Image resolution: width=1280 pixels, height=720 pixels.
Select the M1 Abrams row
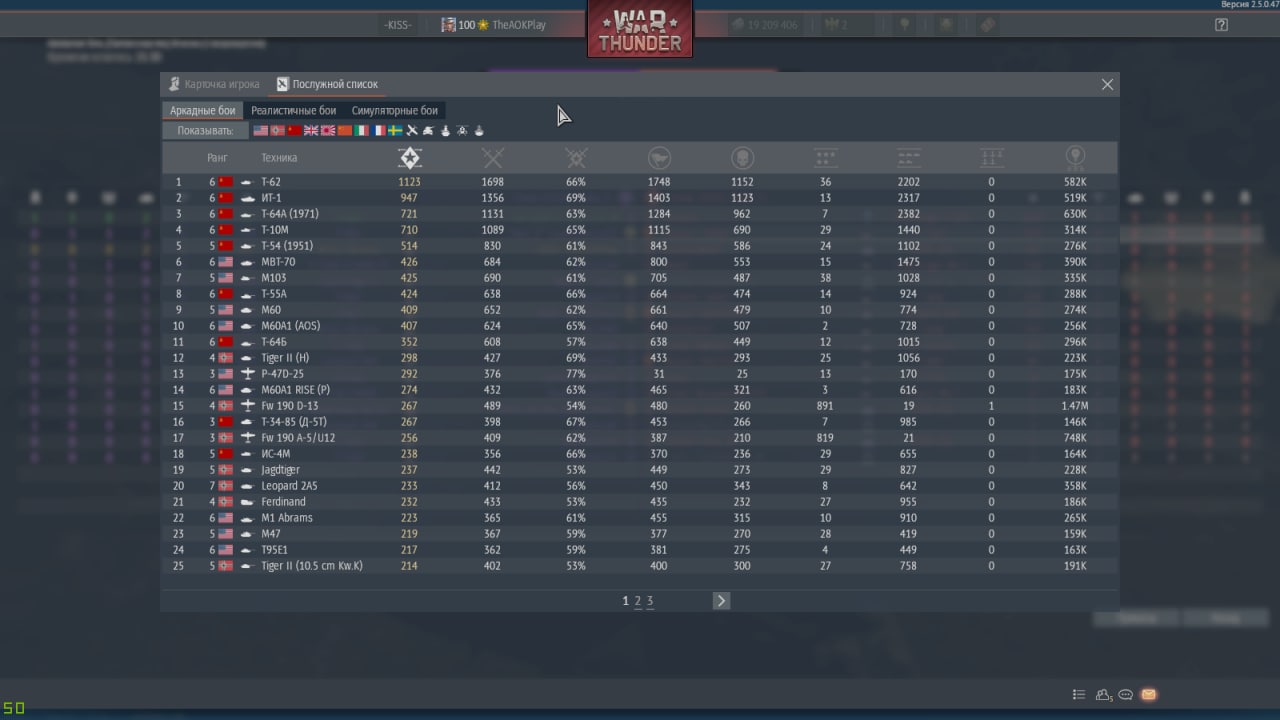click(x=640, y=518)
